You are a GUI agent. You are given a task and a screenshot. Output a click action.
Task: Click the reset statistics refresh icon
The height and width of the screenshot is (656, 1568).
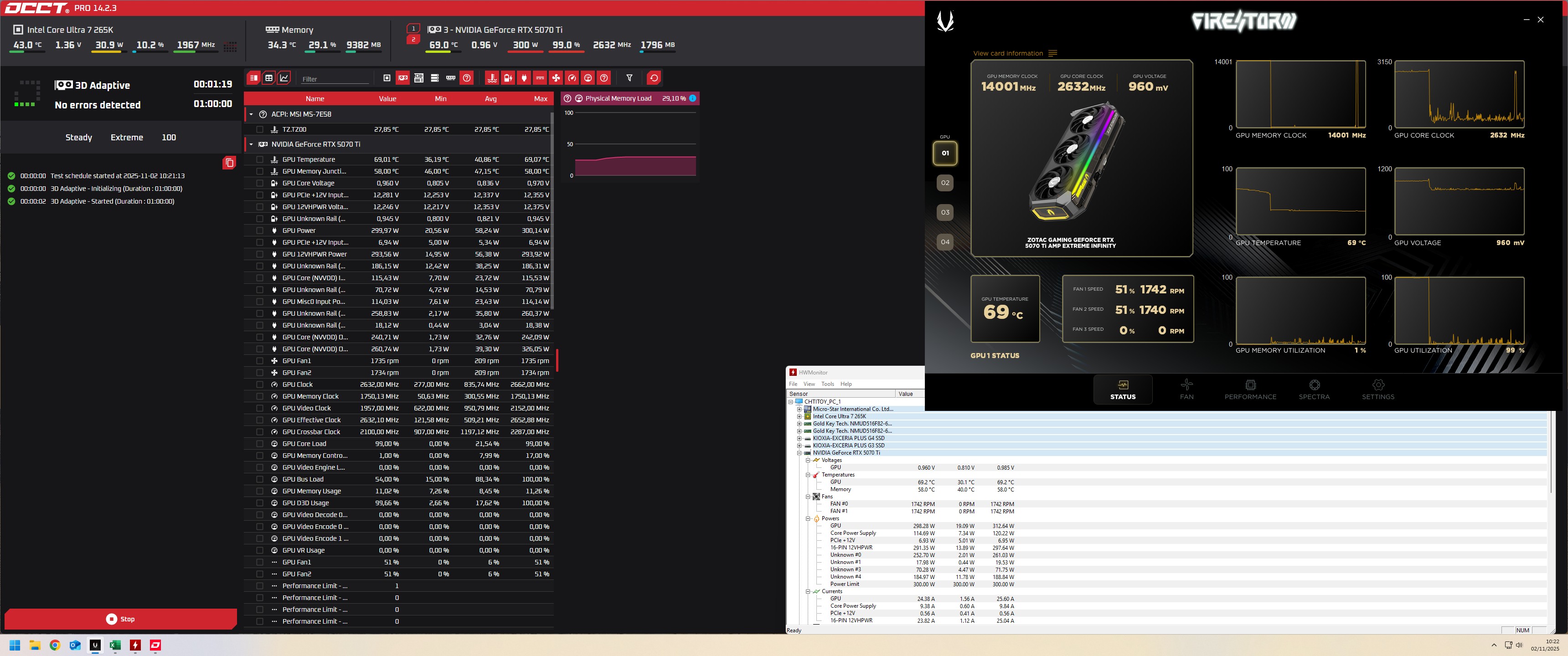(x=654, y=78)
